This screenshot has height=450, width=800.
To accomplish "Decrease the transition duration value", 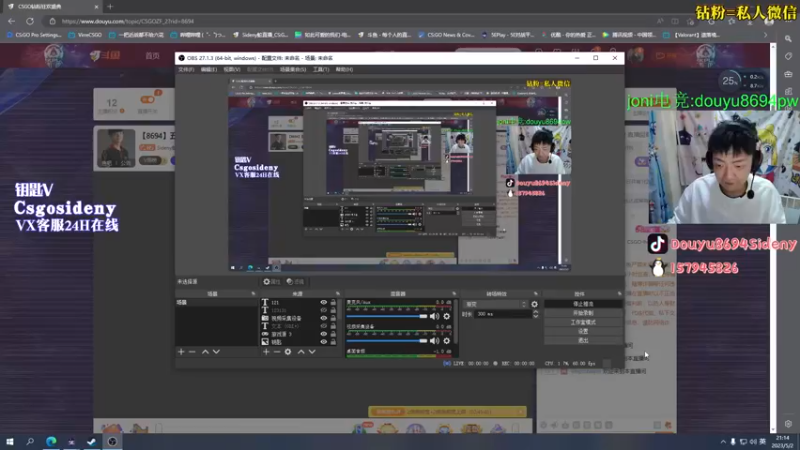I will 536,317.
